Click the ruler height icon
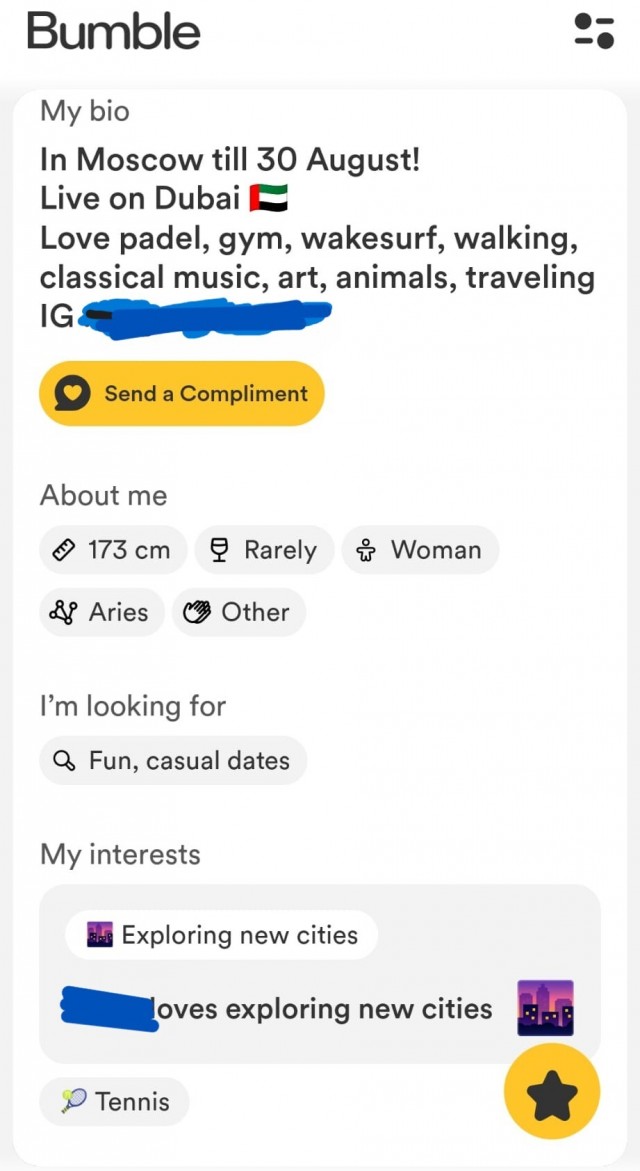 65,550
